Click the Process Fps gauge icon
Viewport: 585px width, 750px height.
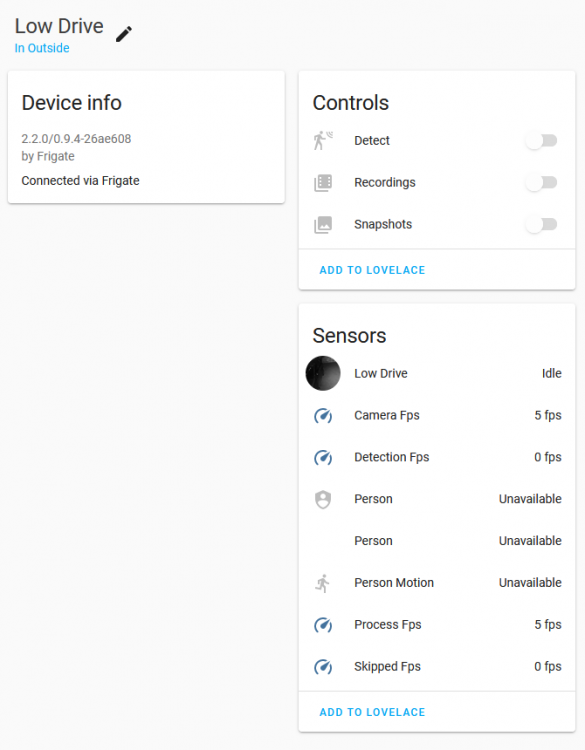pos(323,625)
